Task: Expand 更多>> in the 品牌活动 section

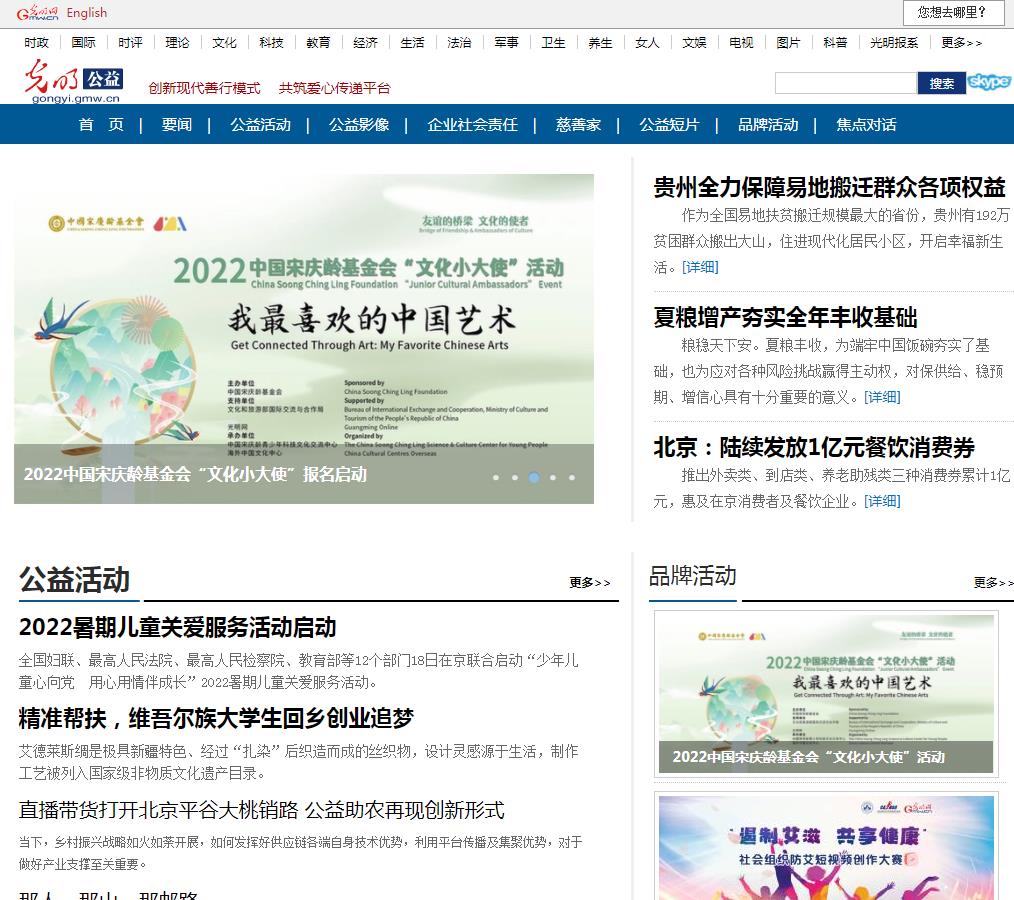Action: [x=993, y=583]
